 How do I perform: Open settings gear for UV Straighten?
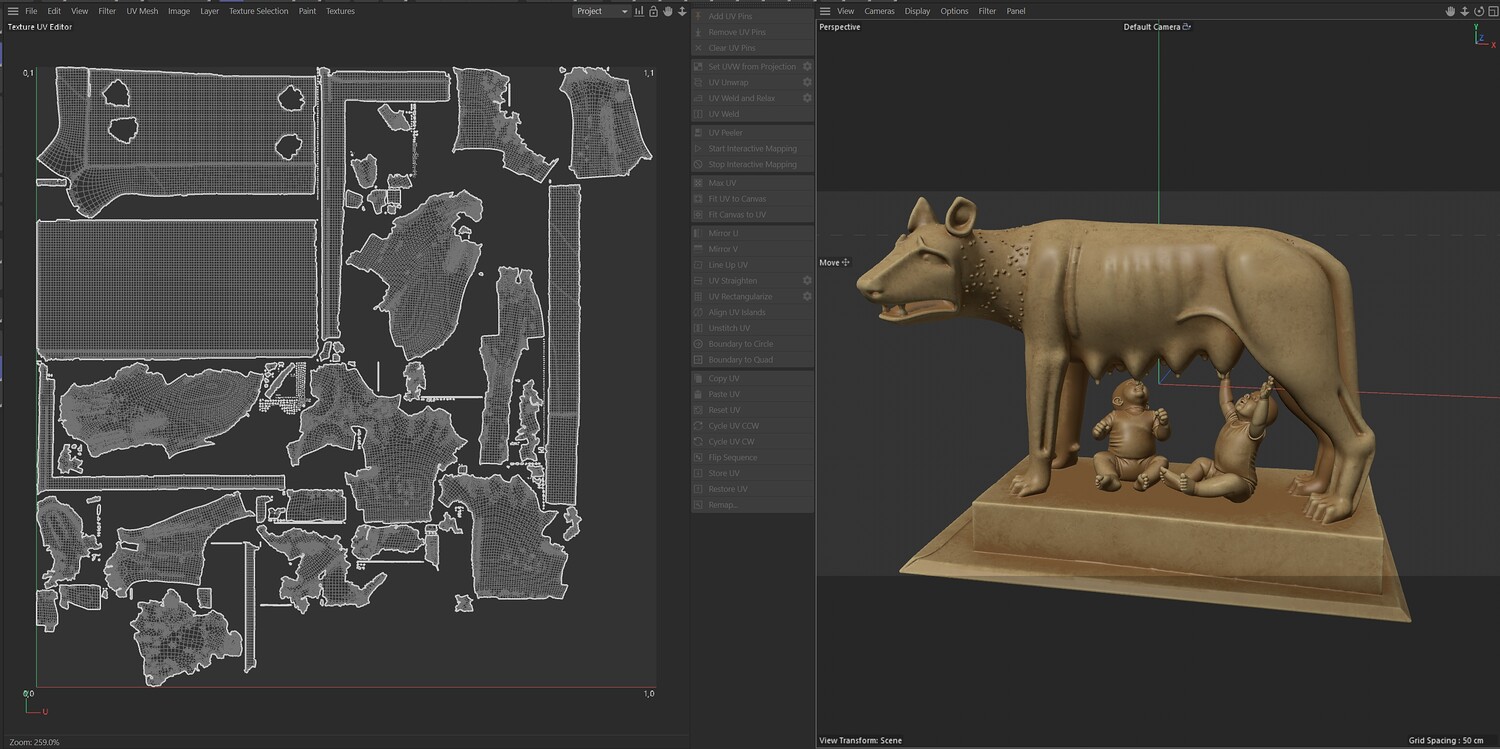(x=807, y=281)
